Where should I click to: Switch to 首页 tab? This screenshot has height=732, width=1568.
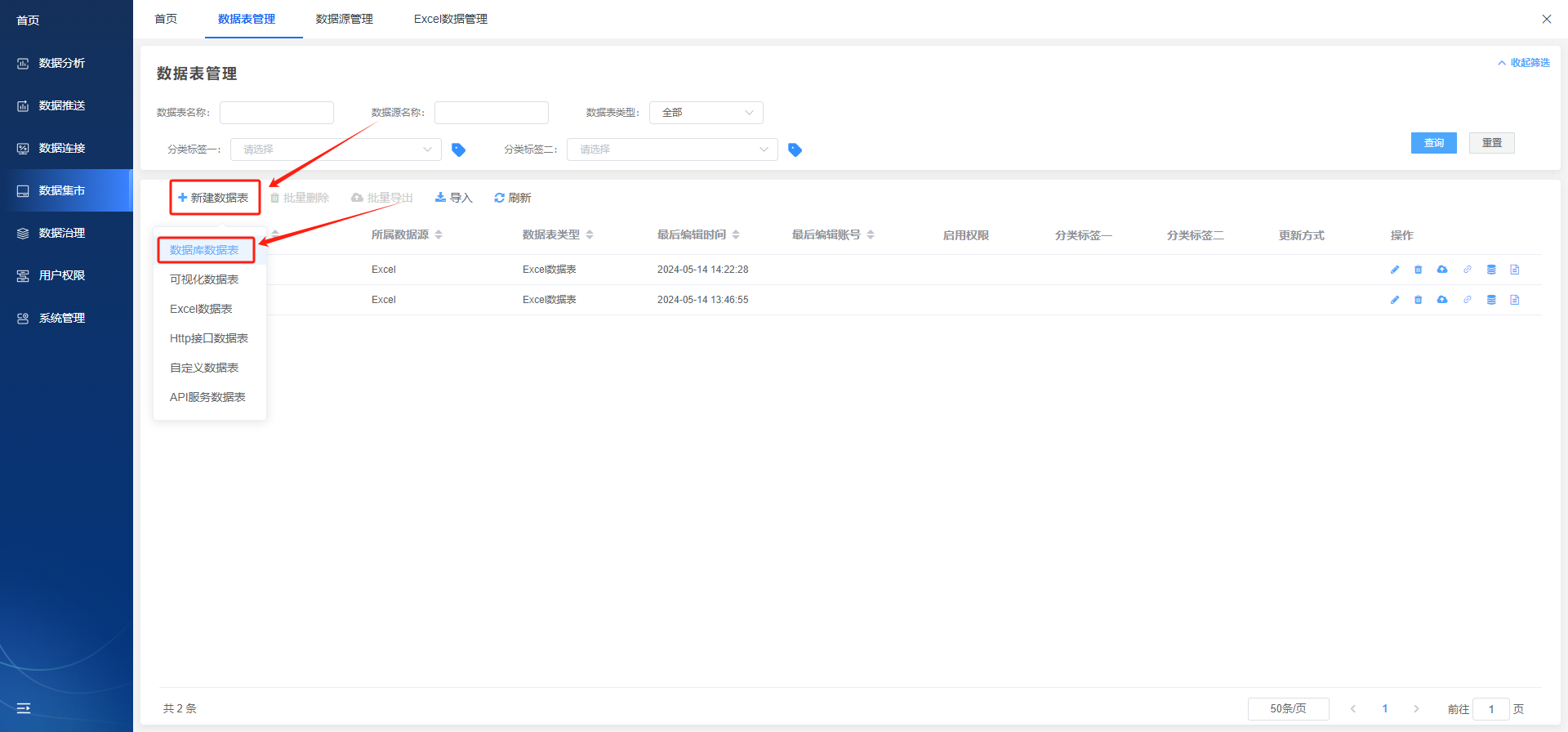click(x=166, y=19)
